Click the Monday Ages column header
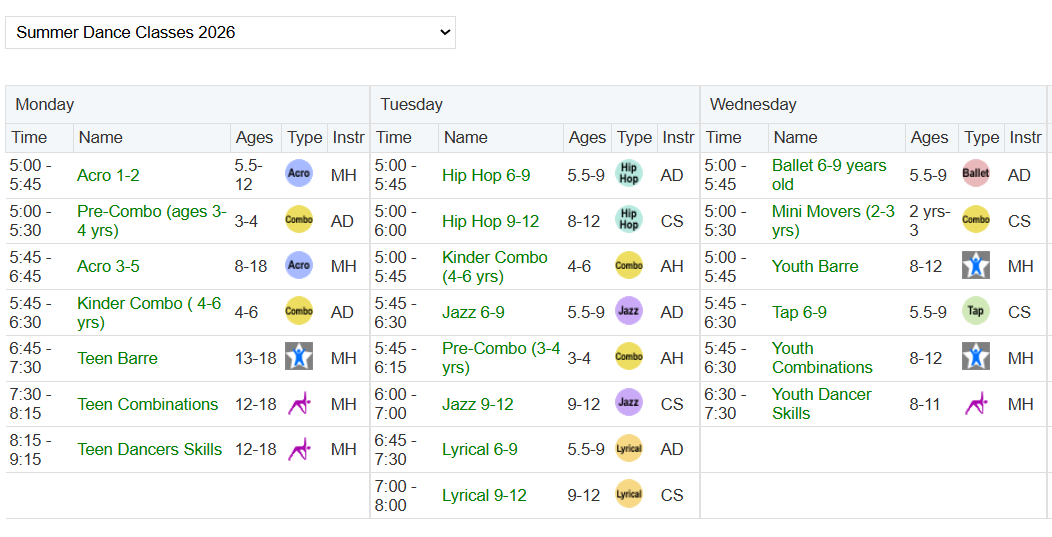 coord(254,137)
